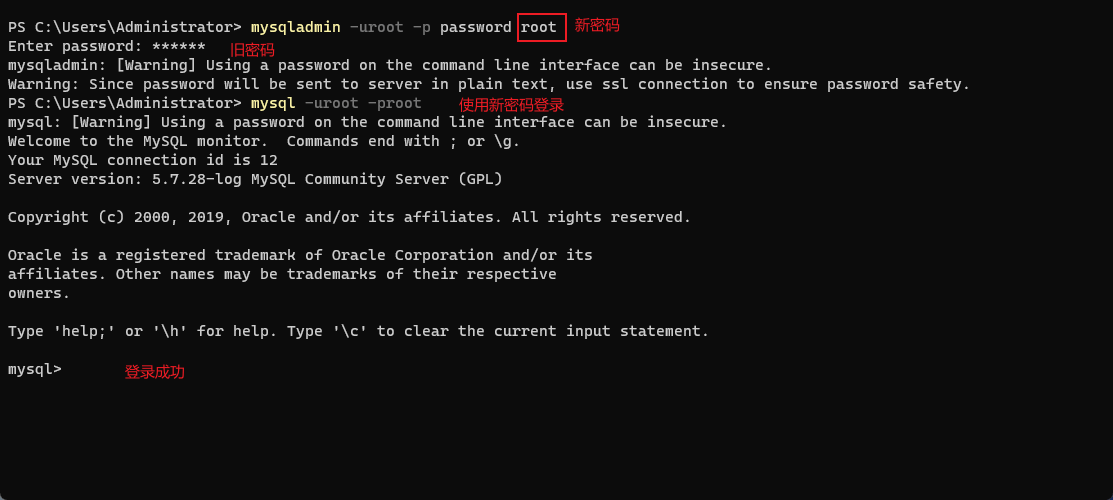Select the "password" keyword before the red box
Screen dimensions: 1113x500
pyautogui.click(x=476, y=28)
